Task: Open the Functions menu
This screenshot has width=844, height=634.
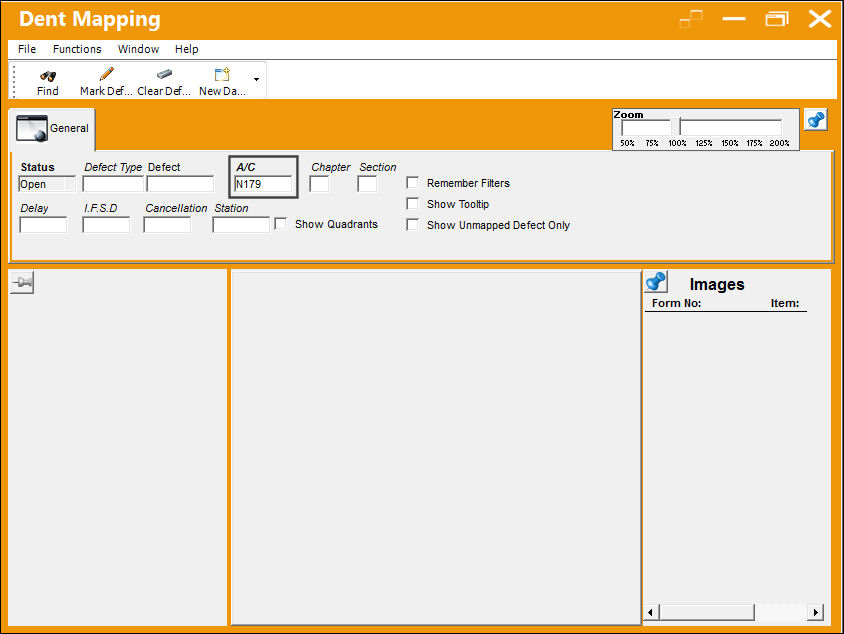Action: (77, 49)
